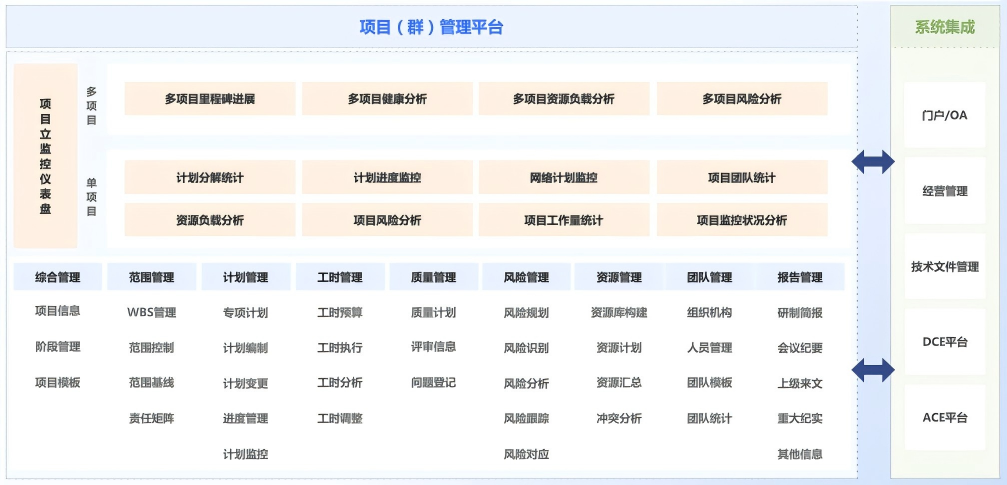Select the 报告管理 column header
This screenshot has height=485, width=1007.
point(800,277)
